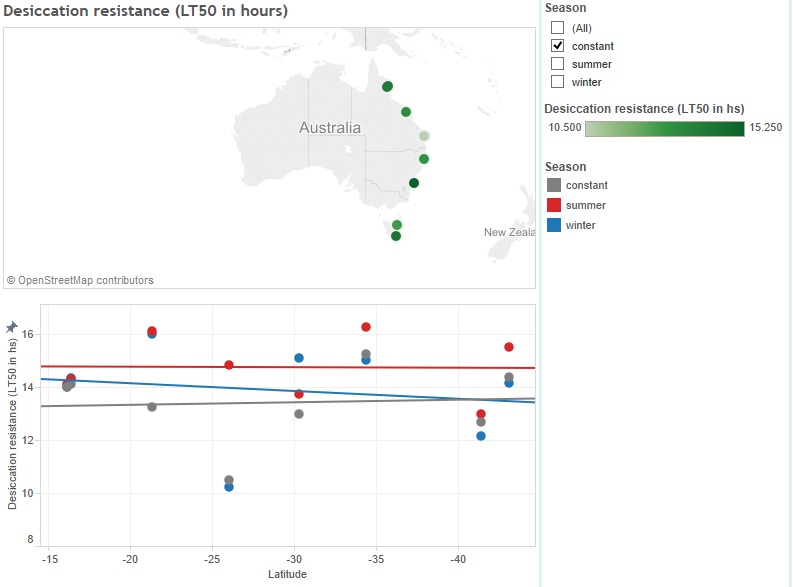The width and height of the screenshot is (793, 587).
Task: Click the highest red point in scatter plot
Action: 366,327
